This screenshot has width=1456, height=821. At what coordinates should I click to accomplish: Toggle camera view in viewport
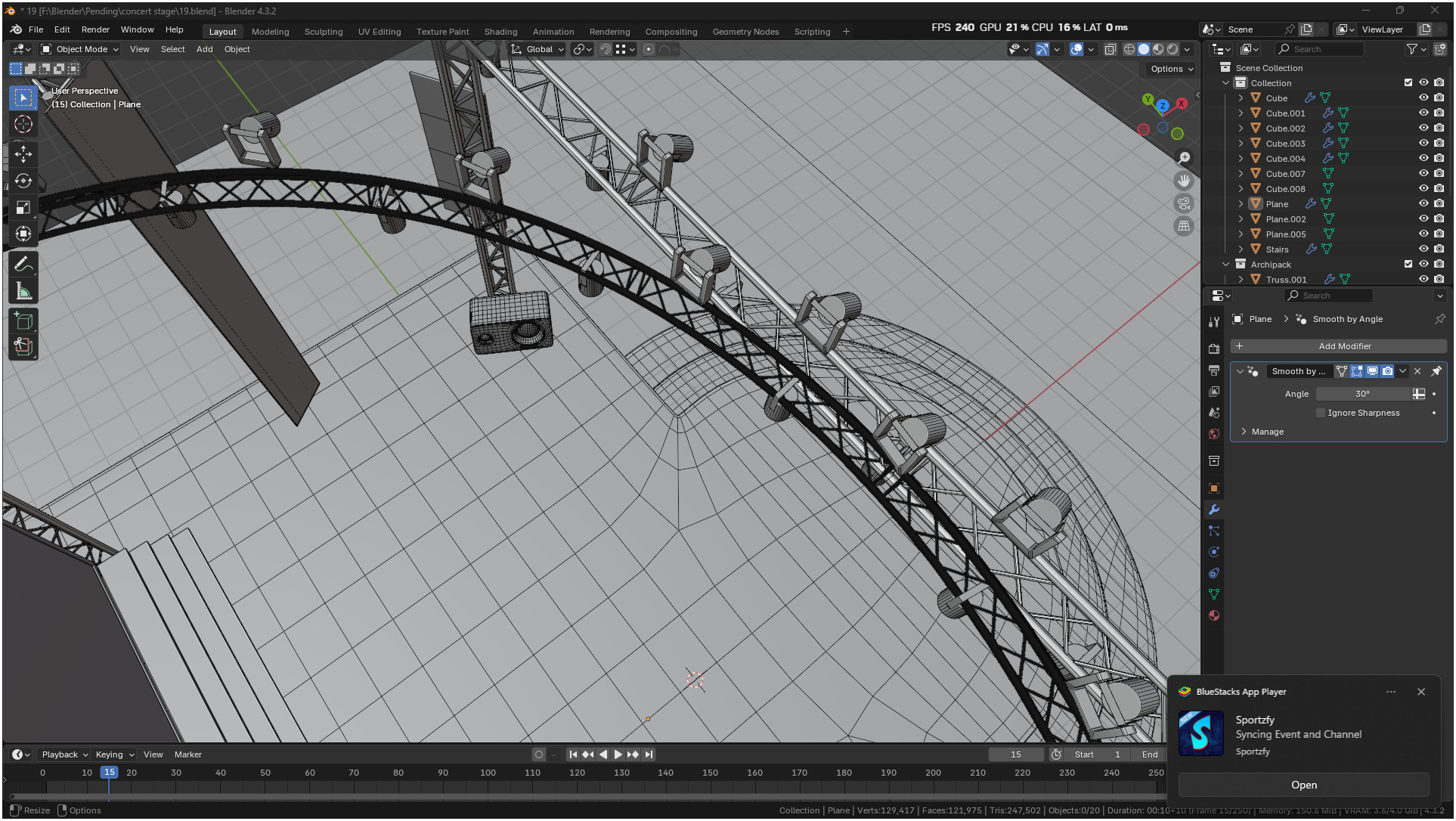coord(1184,203)
